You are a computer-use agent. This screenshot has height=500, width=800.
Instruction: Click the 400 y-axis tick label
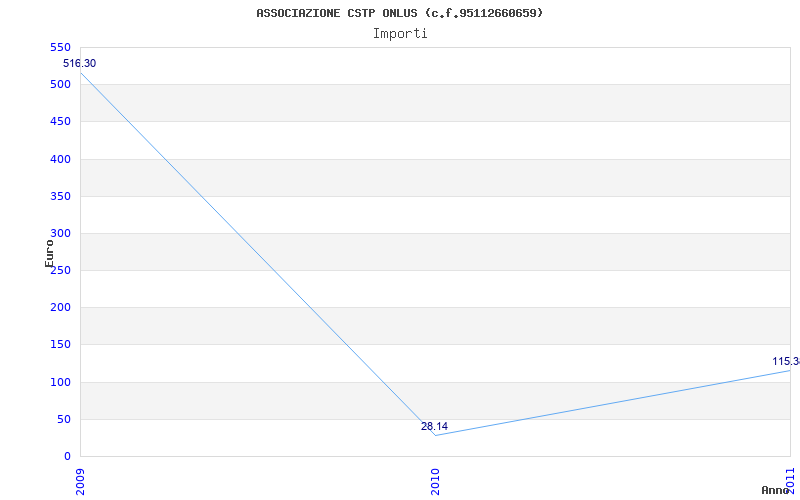click(60, 159)
